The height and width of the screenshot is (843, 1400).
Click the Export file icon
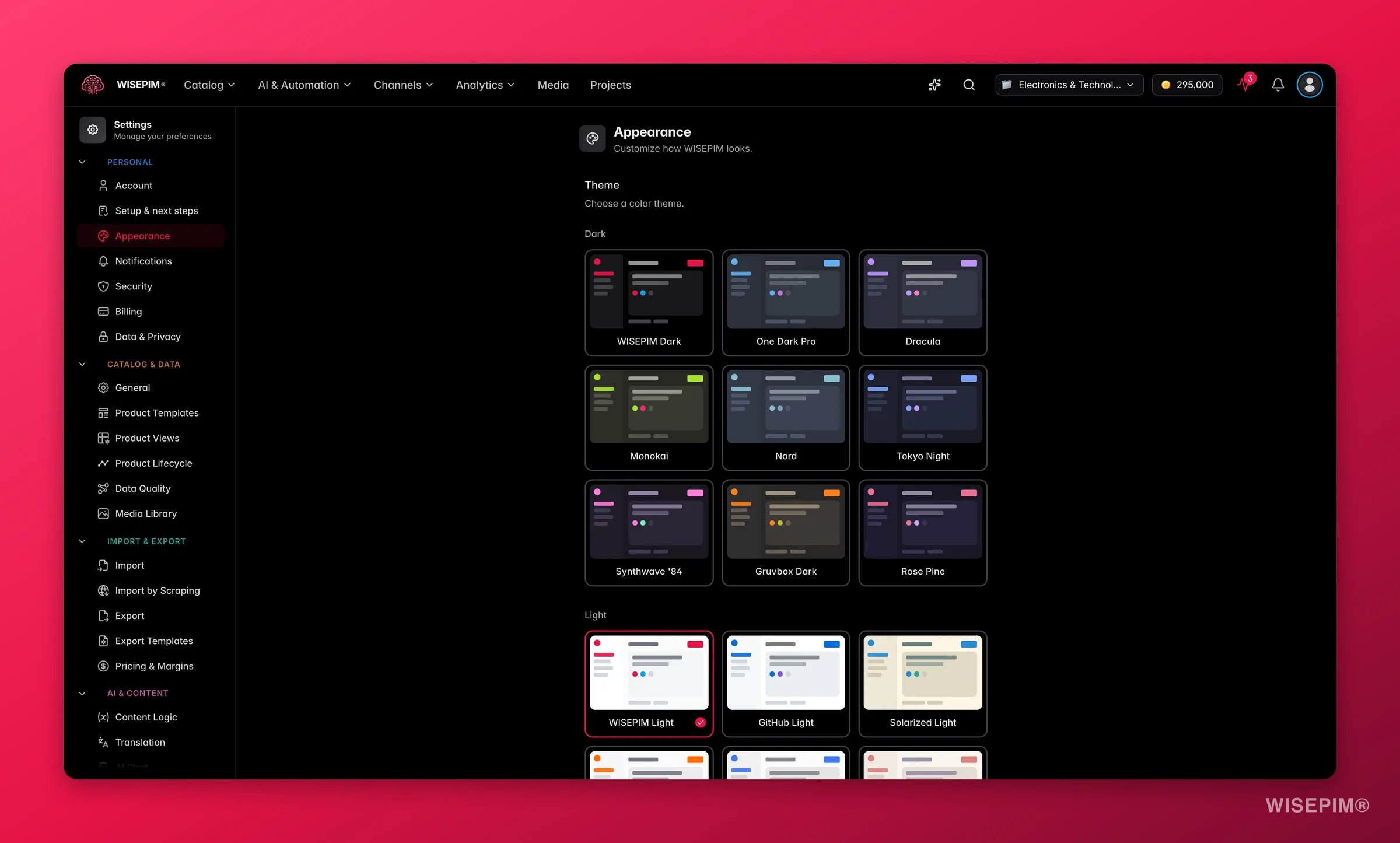[x=103, y=615]
